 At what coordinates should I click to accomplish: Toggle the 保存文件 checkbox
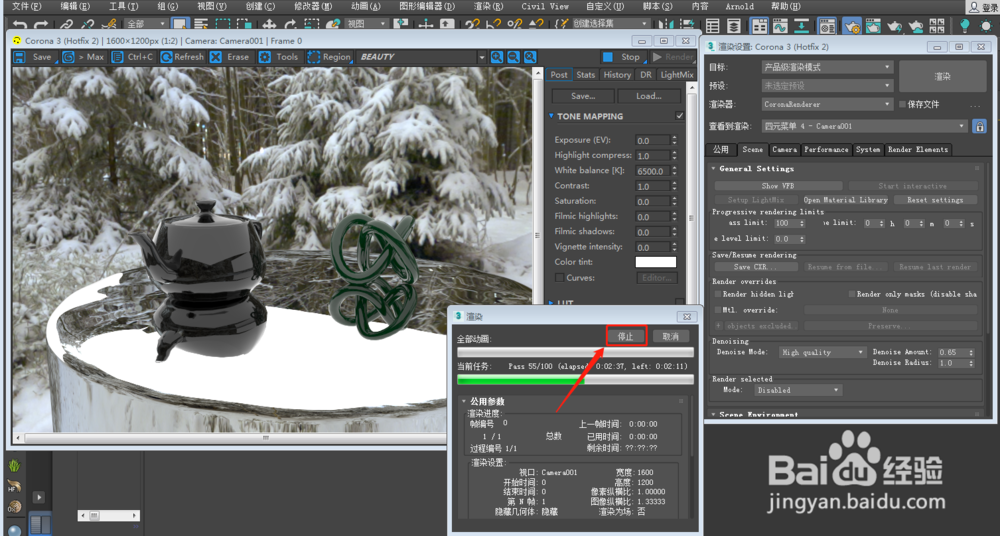pos(902,104)
